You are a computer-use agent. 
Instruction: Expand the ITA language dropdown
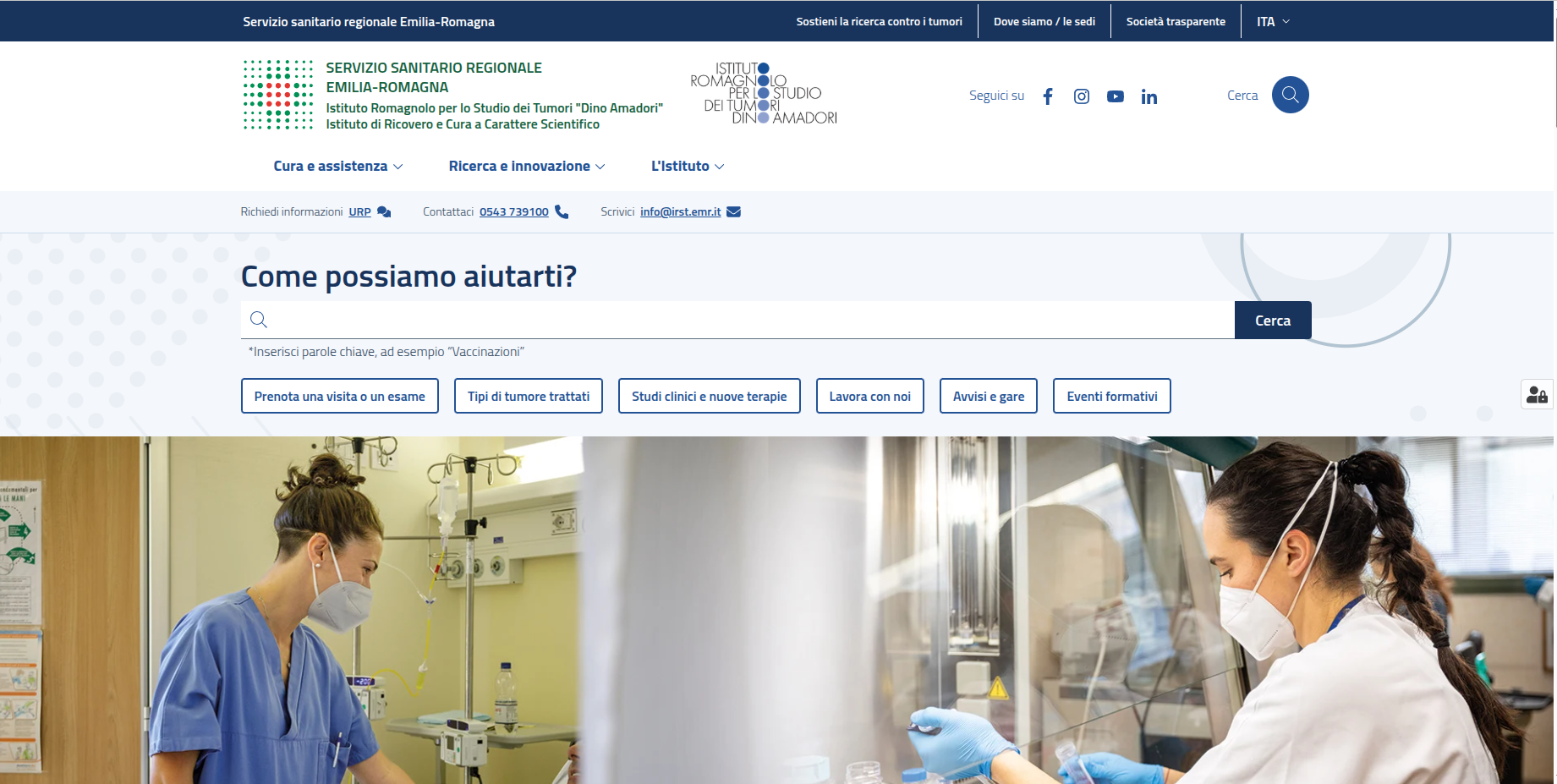click(x=1273, y=22)
